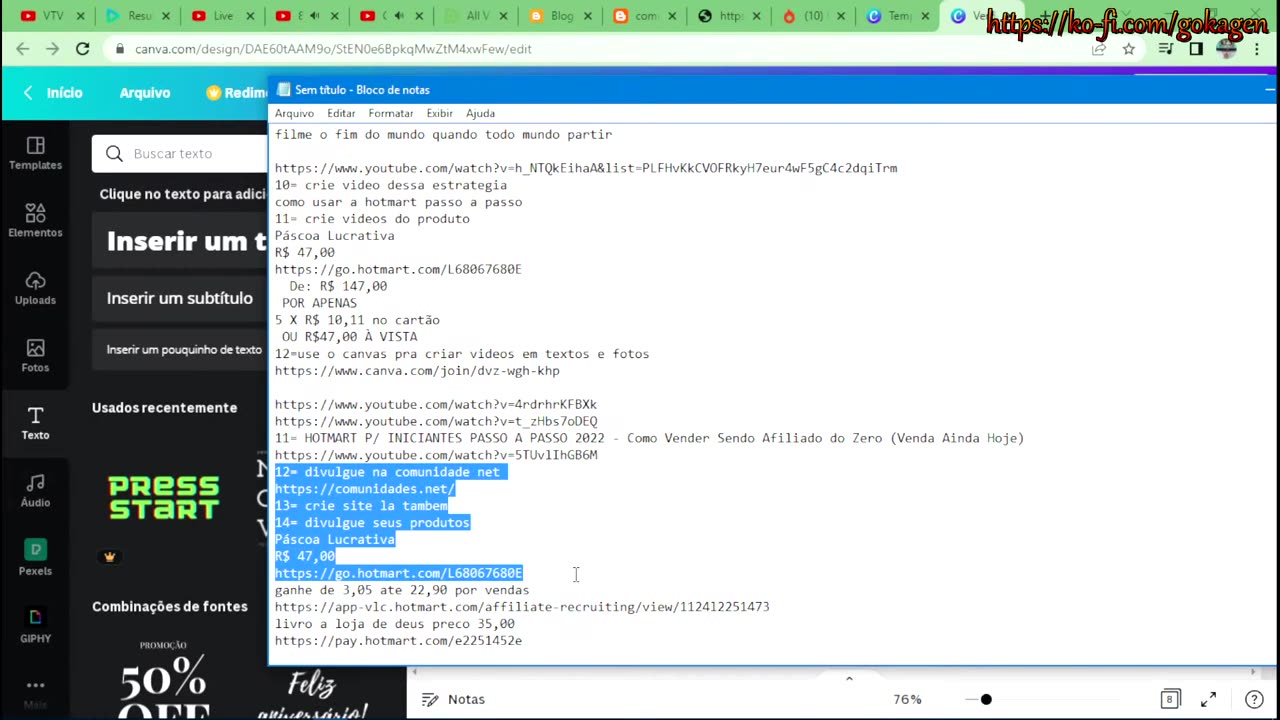Click the Chrome address bar URL
The width and height of the screenshot is (1280, 720).
333,49
